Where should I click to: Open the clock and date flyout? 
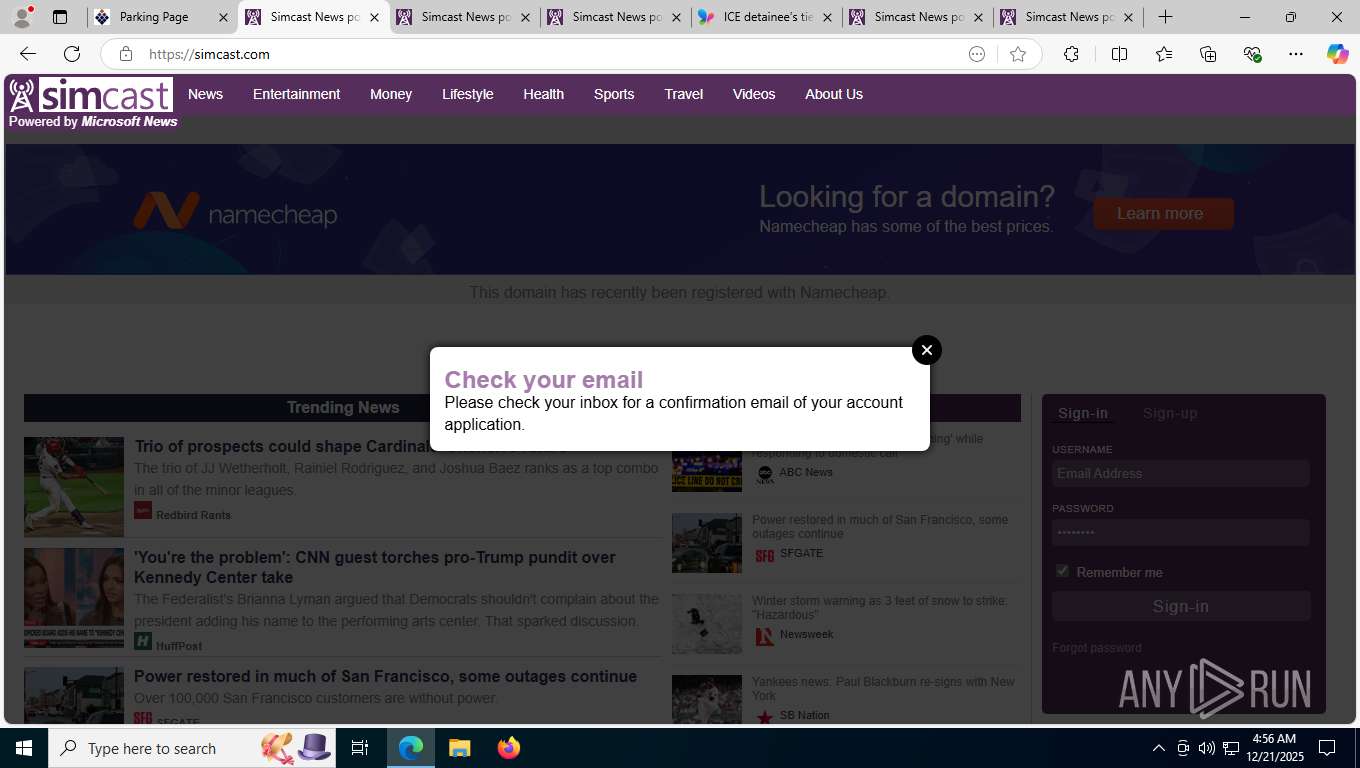pyautogui.click(x=1274, y=748)
